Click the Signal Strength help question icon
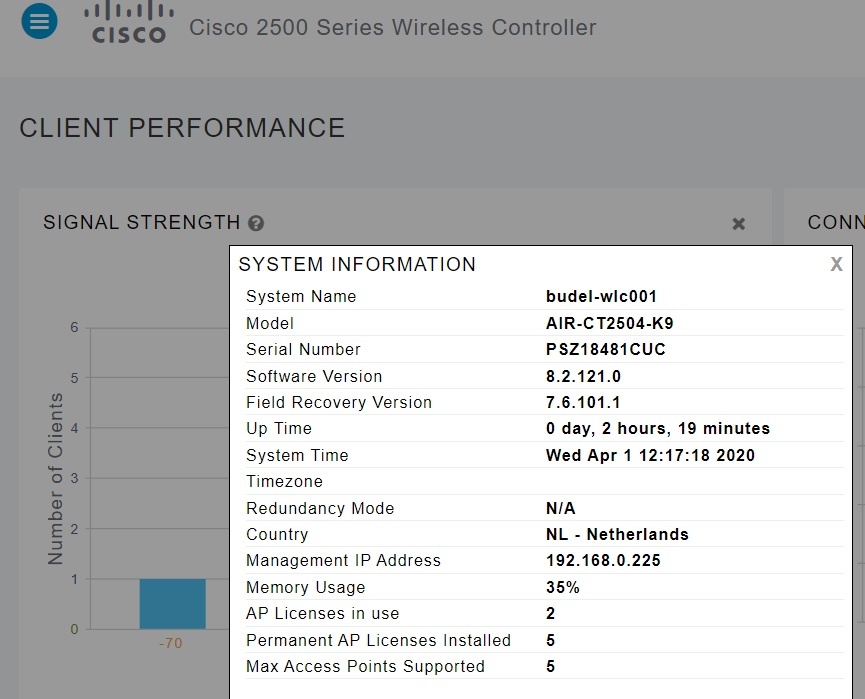 (256, 223)
